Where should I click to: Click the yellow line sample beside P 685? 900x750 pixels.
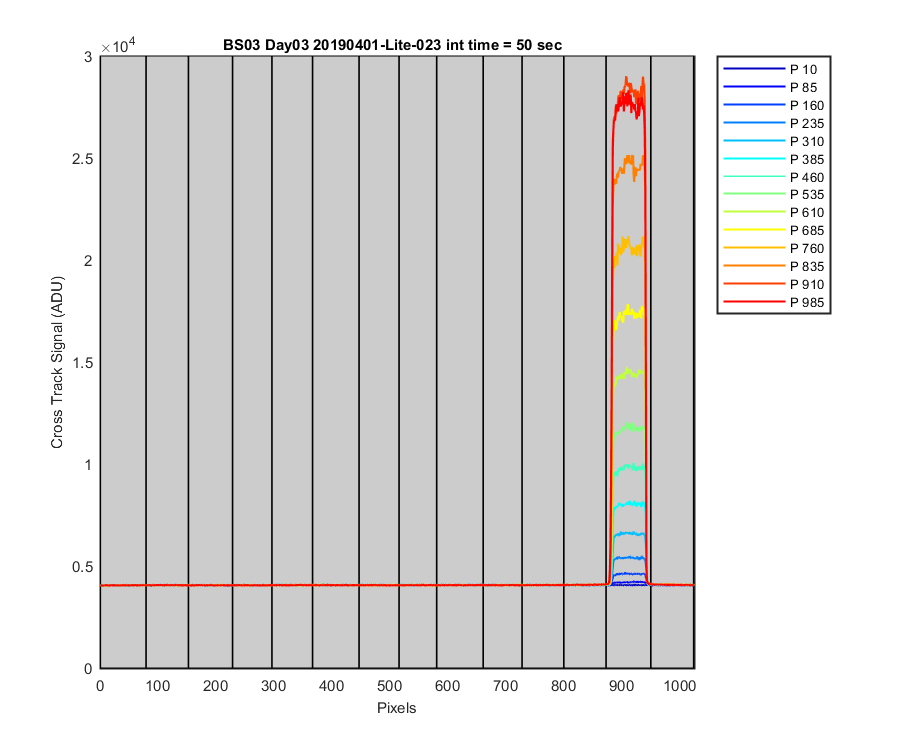(754, 230)
